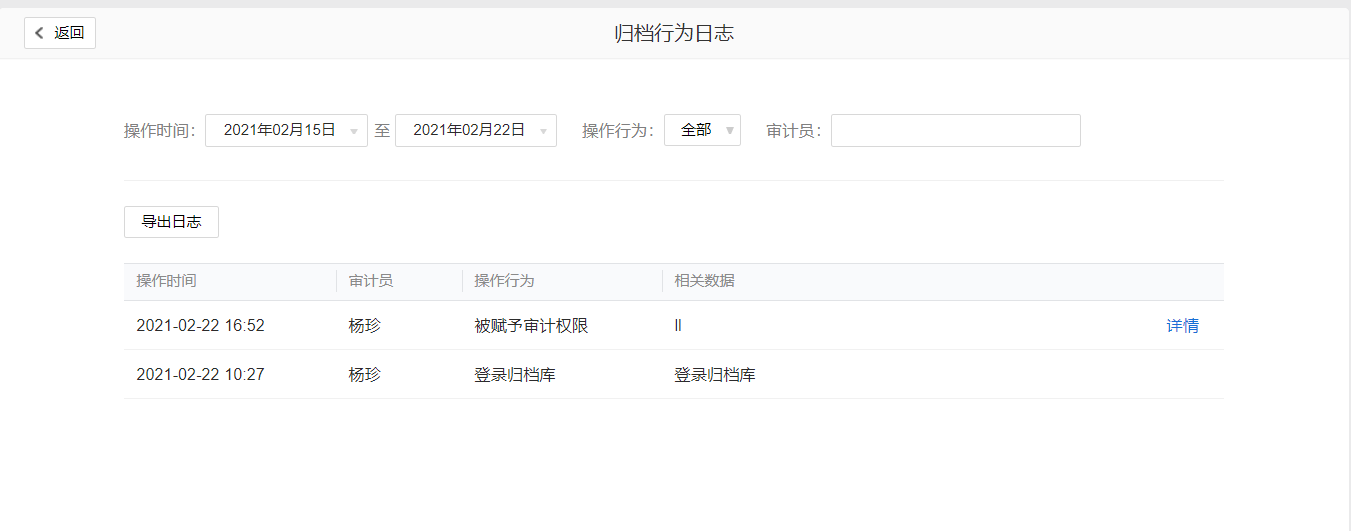Image resolution: width=1351 pixels, height=531 pixels.
Task: Click the 操作行为 column header
Action: (504, 281)
